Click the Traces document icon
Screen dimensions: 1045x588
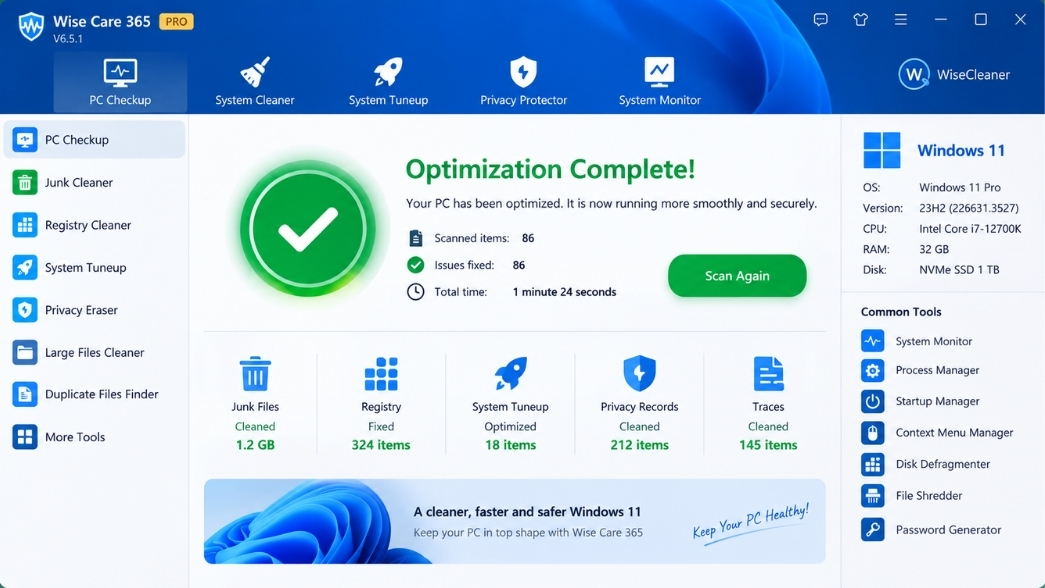click(768, 373)
